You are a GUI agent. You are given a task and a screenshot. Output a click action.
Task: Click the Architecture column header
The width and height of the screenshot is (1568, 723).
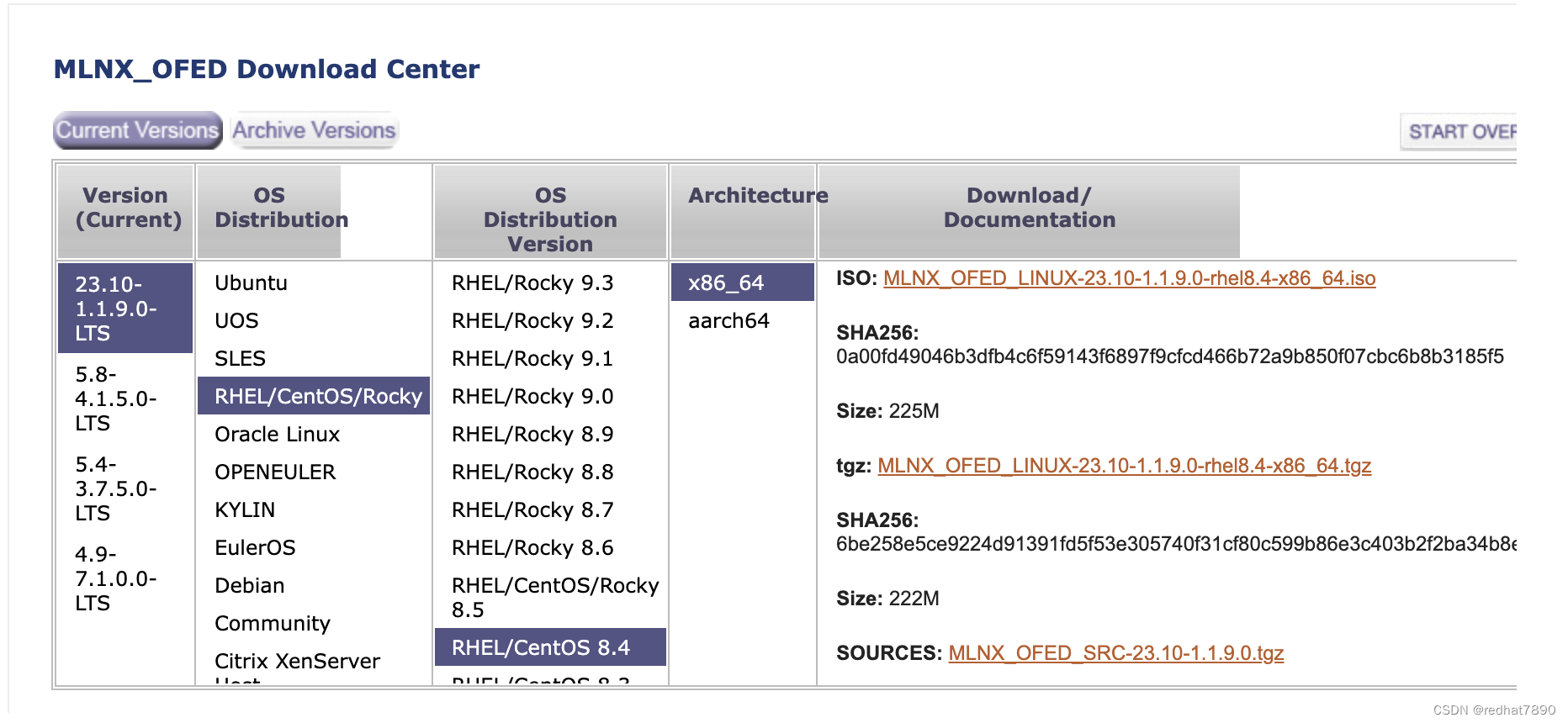click(743, 212)
